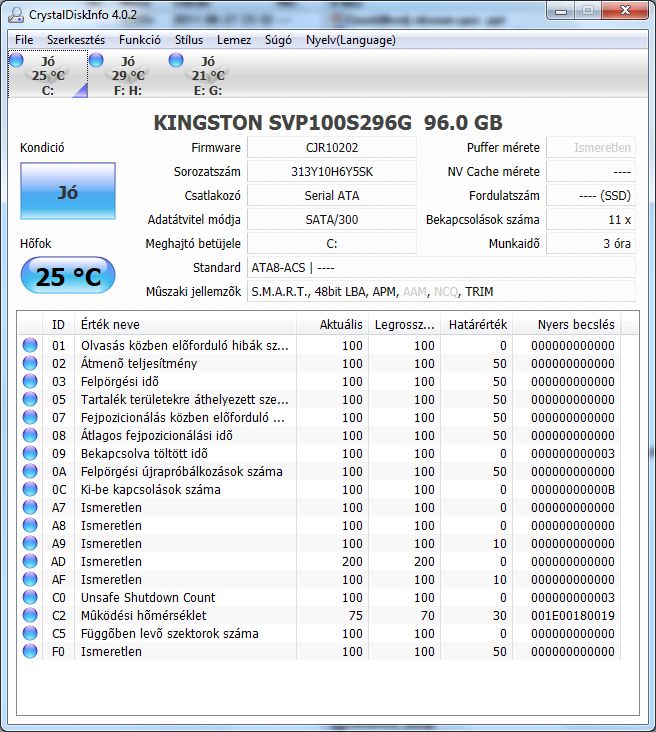
Task: Click status orb of attribute 05 row
Action: (30, 399)
